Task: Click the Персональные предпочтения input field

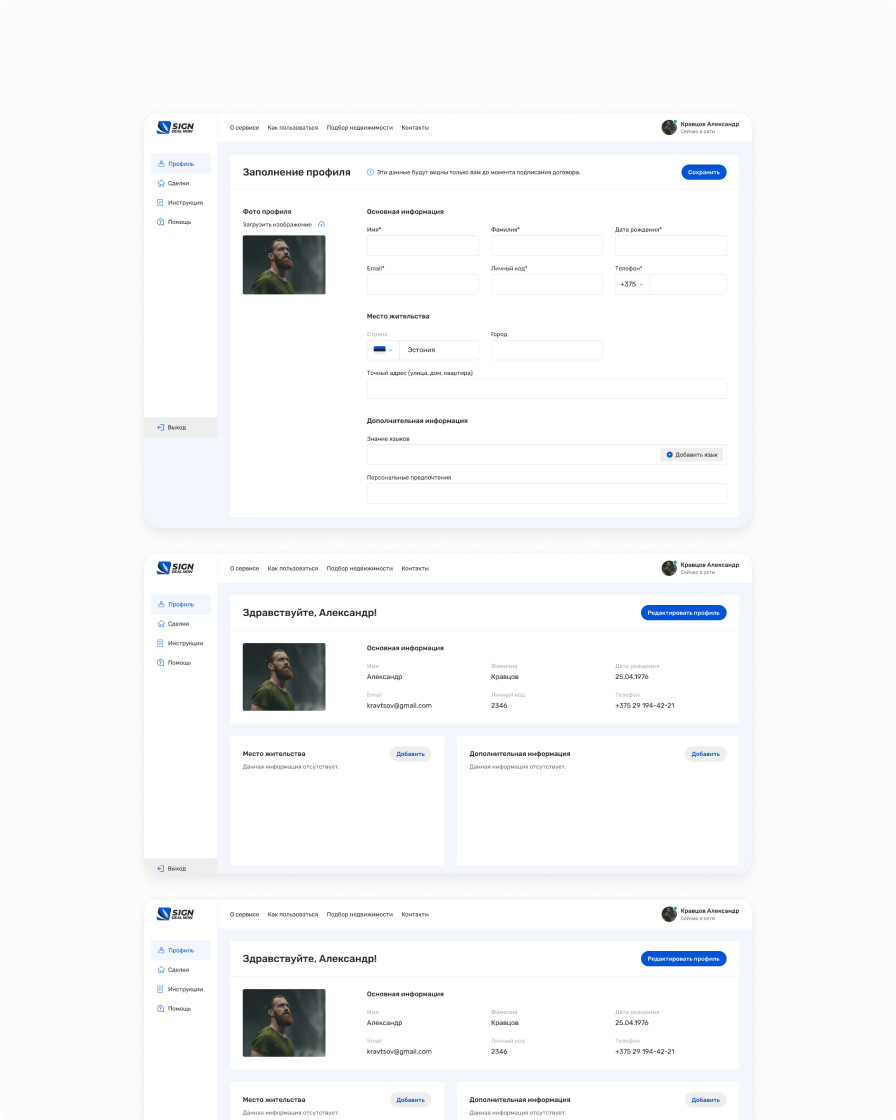Action: [547, 494]
